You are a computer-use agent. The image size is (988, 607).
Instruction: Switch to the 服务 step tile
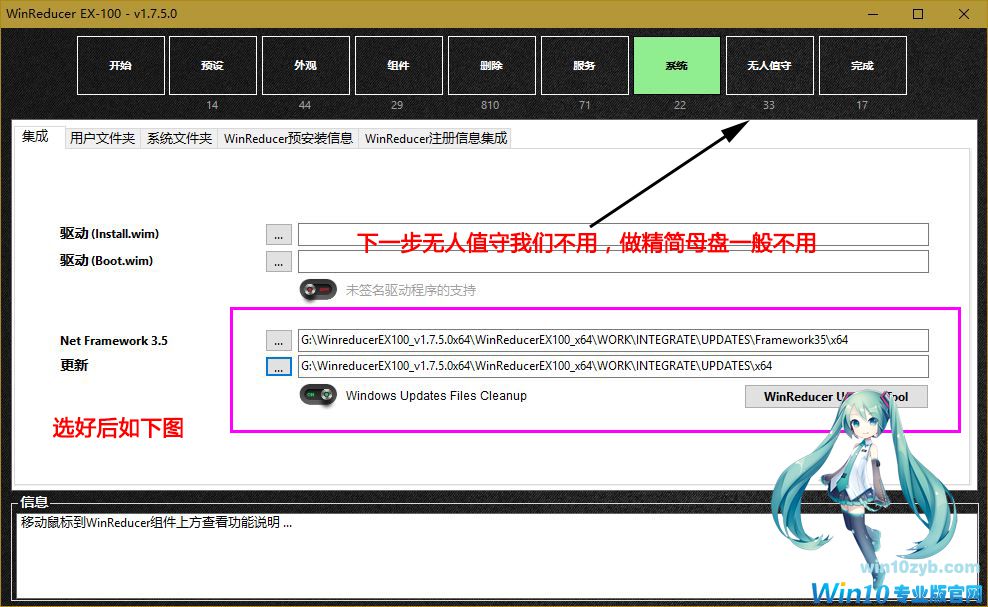click(x=584, y=66)
